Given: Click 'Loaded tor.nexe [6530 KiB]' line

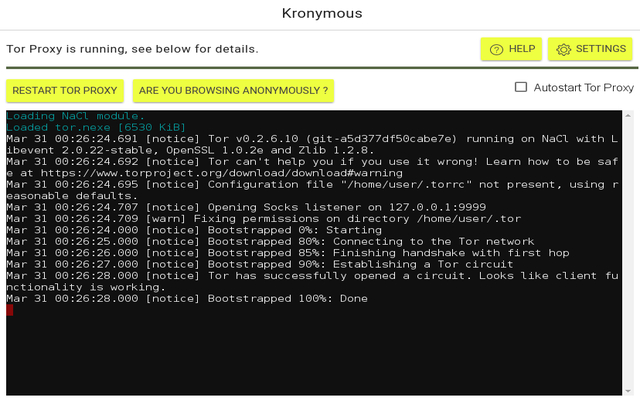Looking at the screenshot, I should tap(96, 127).
